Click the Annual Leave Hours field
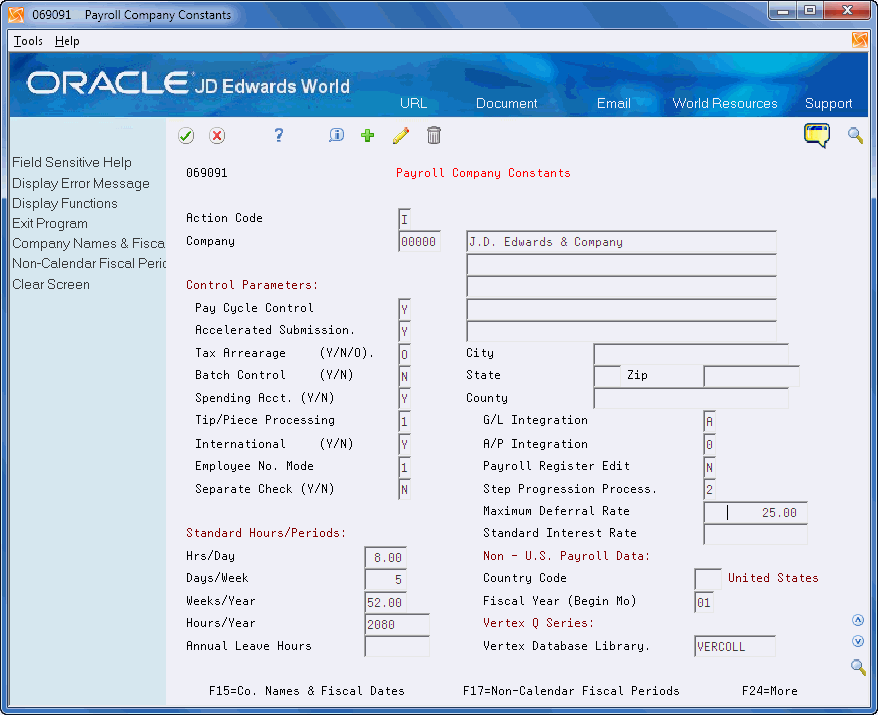This screenshot has height=715, width=878. (397, 647)
